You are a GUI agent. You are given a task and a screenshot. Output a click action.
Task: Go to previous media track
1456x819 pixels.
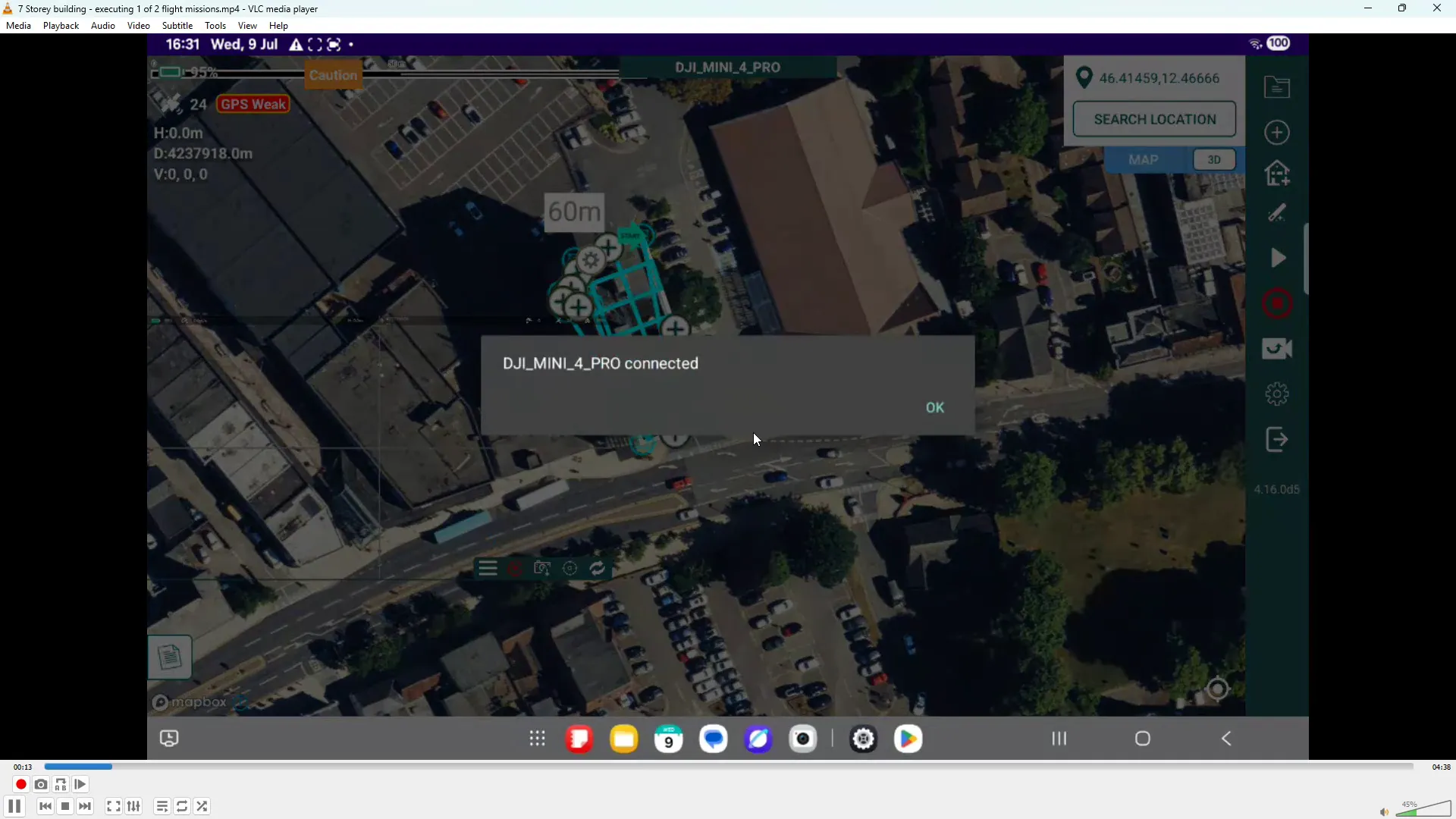(x=45, y=806)
